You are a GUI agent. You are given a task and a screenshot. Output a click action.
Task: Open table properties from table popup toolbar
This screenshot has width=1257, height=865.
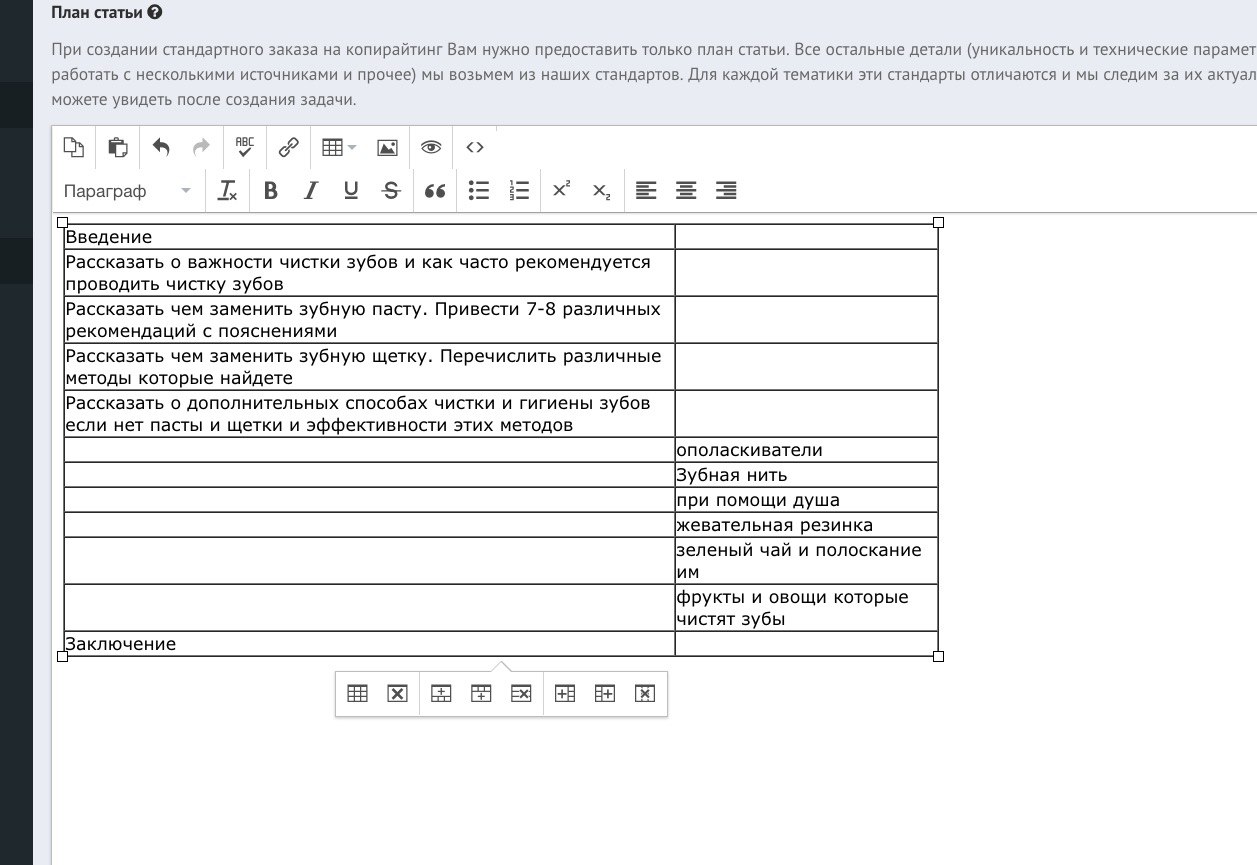tap(357, 694)
